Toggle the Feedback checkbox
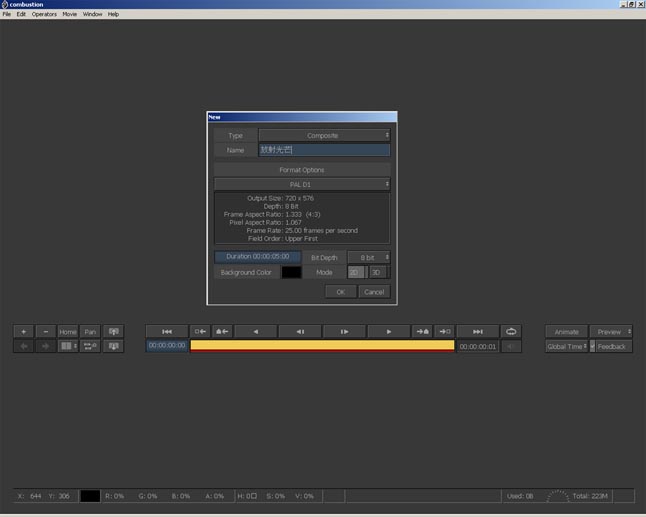Image resolution: width=646 pixels, height=517 pixels. 592,346
